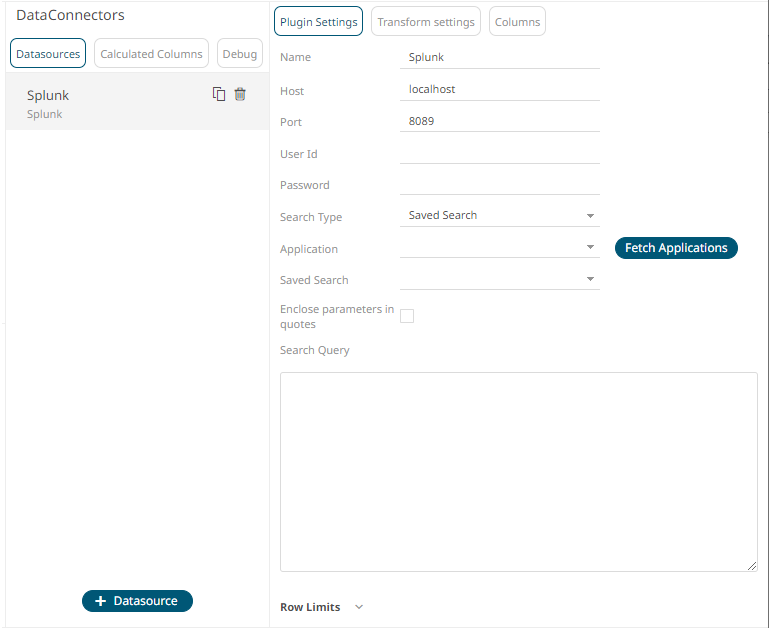Open the Search Type dropdown

[x=500, y=216]
